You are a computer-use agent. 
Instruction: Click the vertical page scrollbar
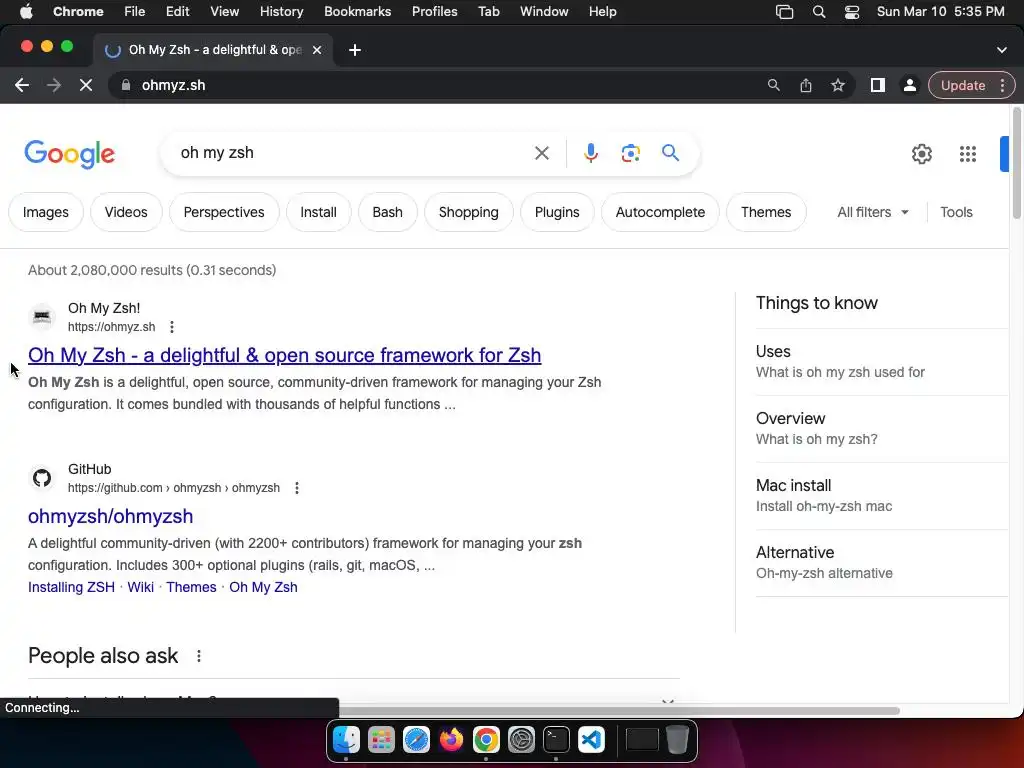coord(1016,163)
